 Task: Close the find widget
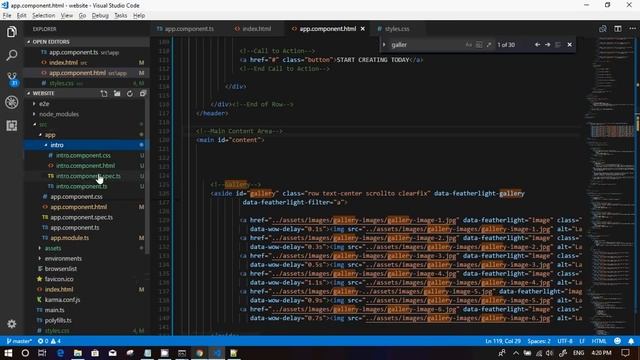pyautogui.click(x=569, y=44)
